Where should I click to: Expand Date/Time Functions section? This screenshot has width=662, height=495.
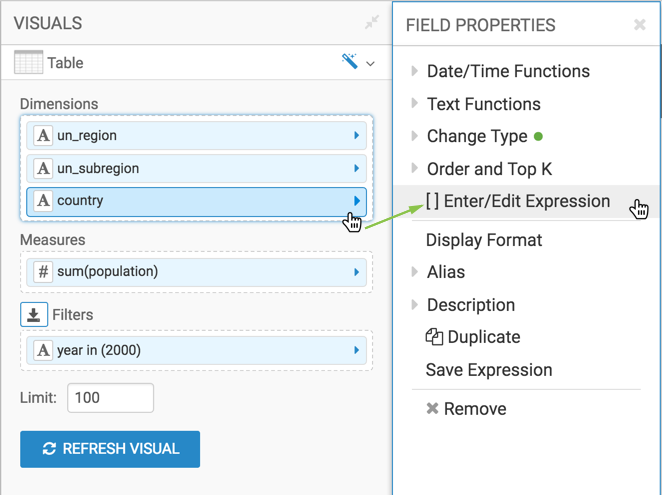pyautogui.click(x=415, y=71)
